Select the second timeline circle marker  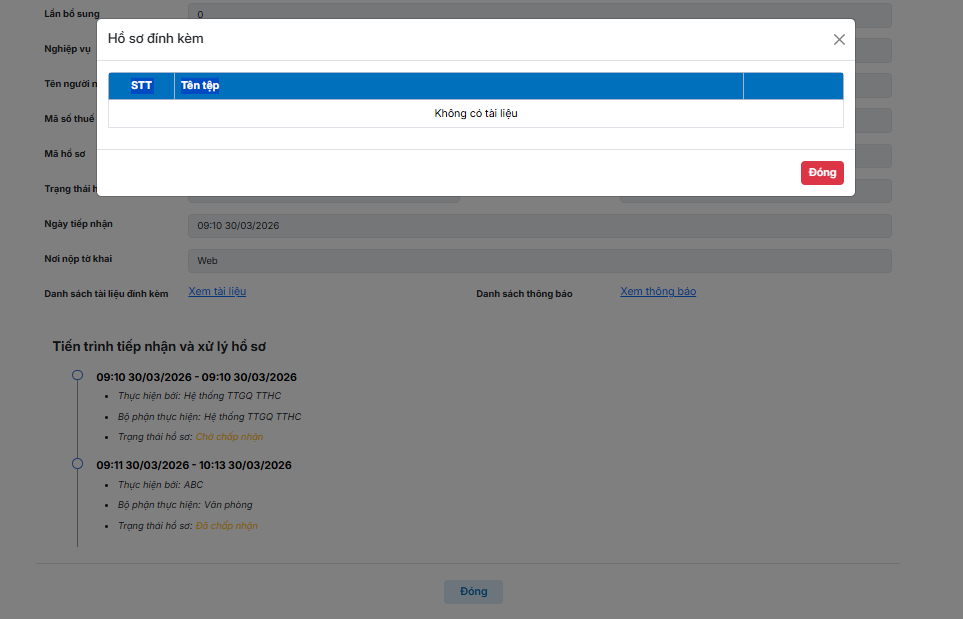coord(77,463)
